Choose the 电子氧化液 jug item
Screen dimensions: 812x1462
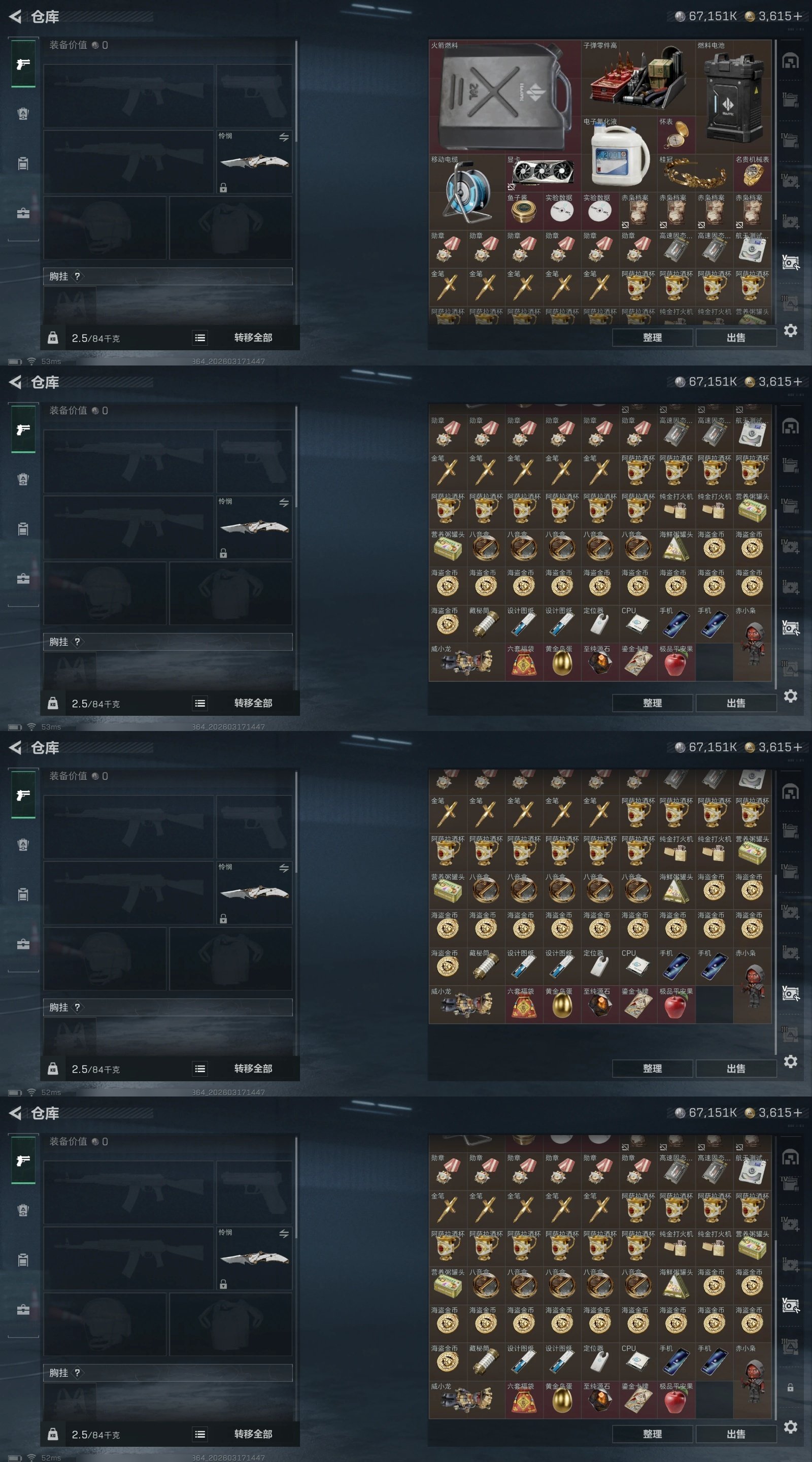619,154
